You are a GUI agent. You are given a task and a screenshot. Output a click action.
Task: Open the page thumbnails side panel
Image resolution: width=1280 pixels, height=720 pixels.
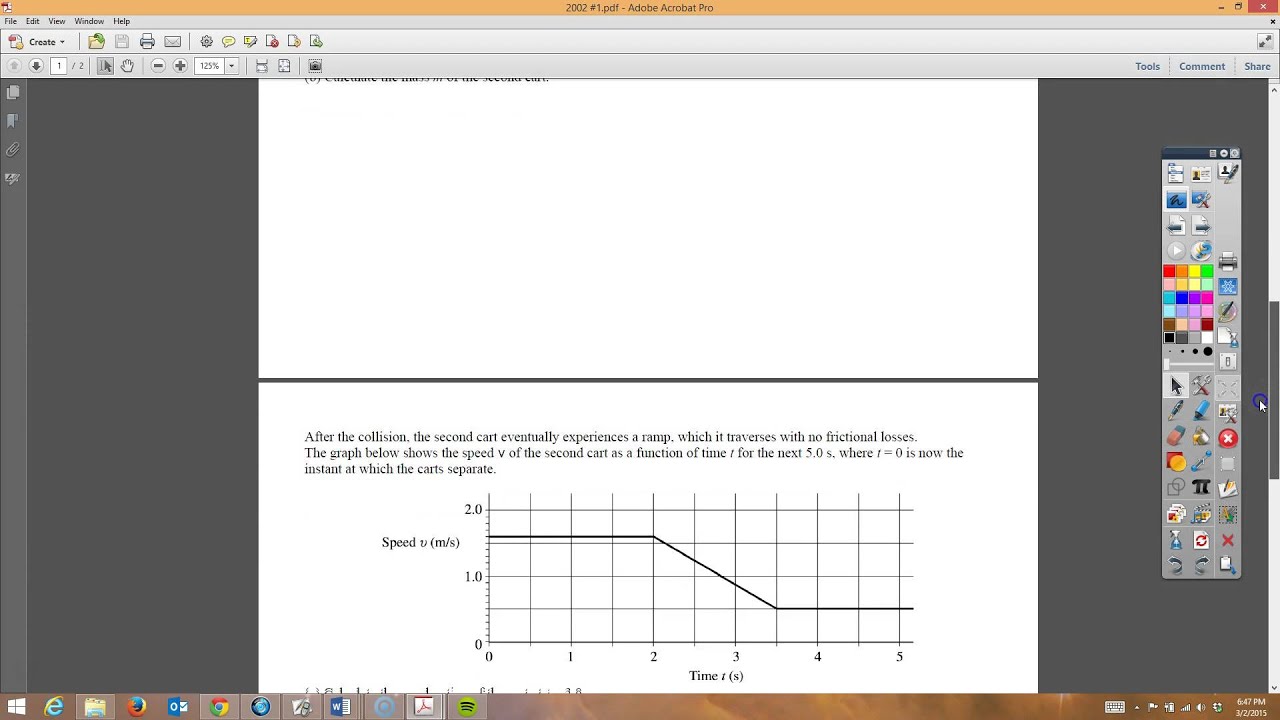click(13, 92)
